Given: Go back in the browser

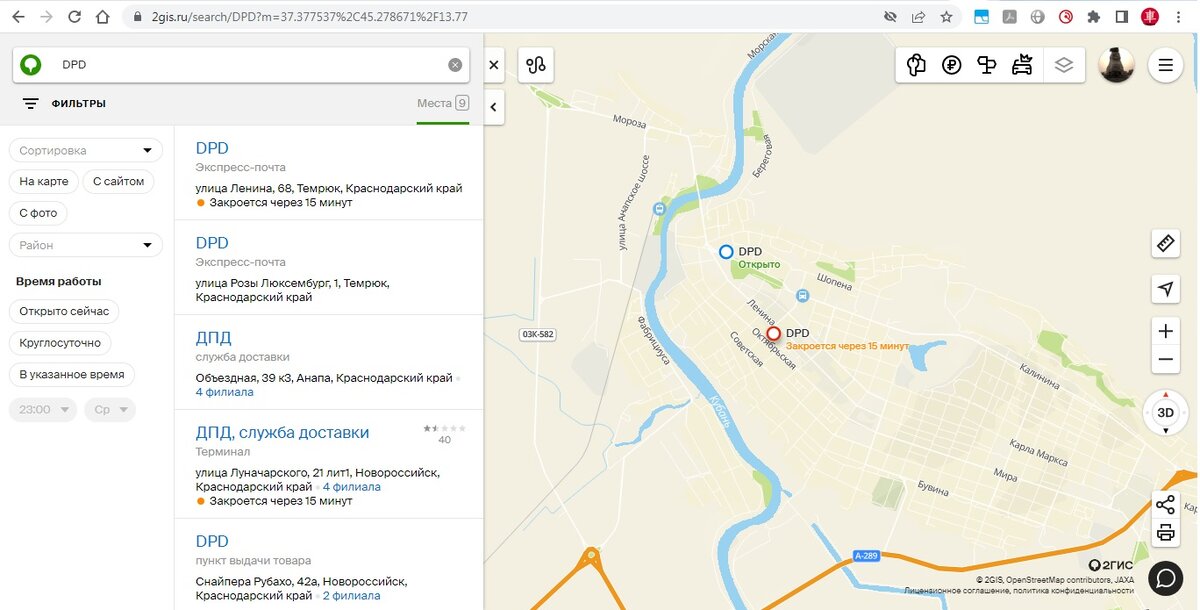Looking at the screenshot, I should pyautogui.click(x=18, y=17).
